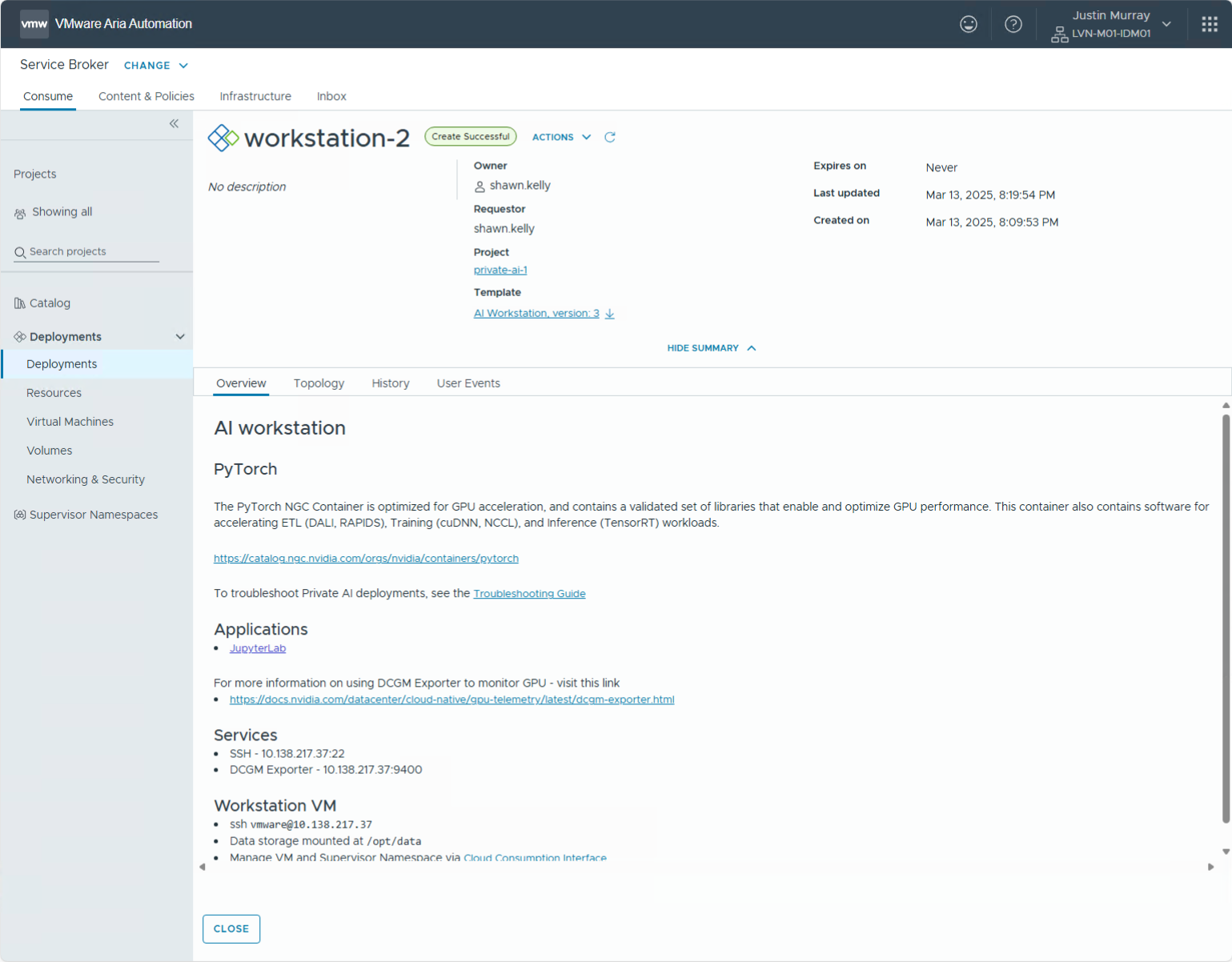Refresh the workstation-2 deployment
Viewport: 1232px width, 962px height.
click(610, 137)
